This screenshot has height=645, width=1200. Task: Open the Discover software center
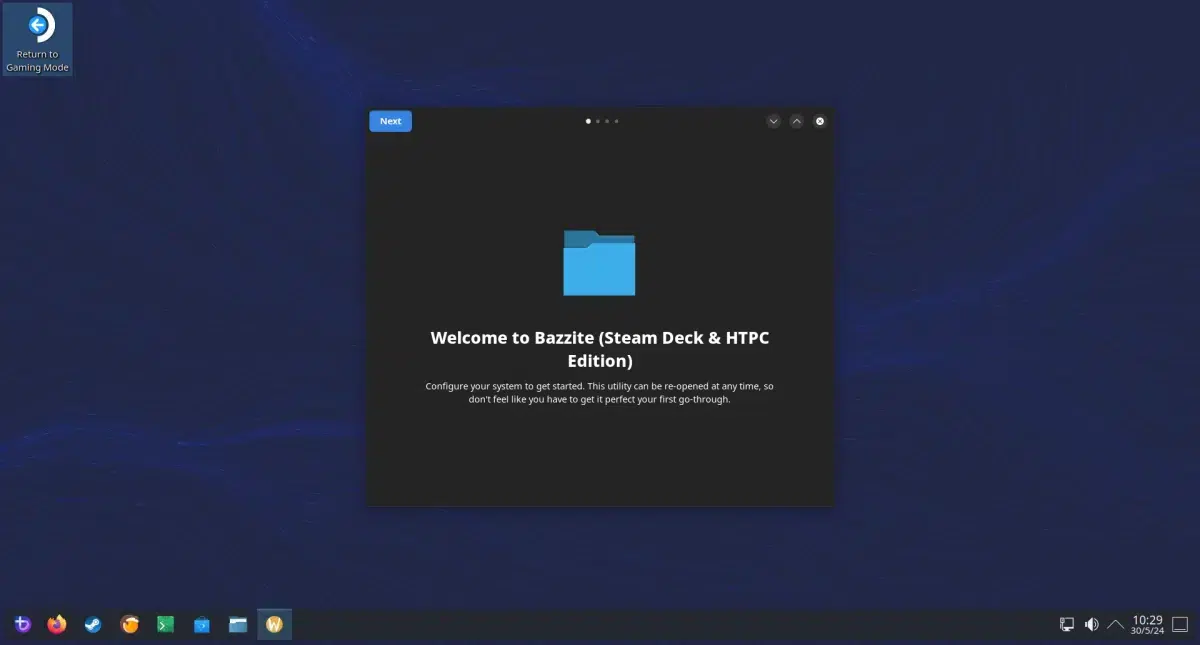point(201,623)
